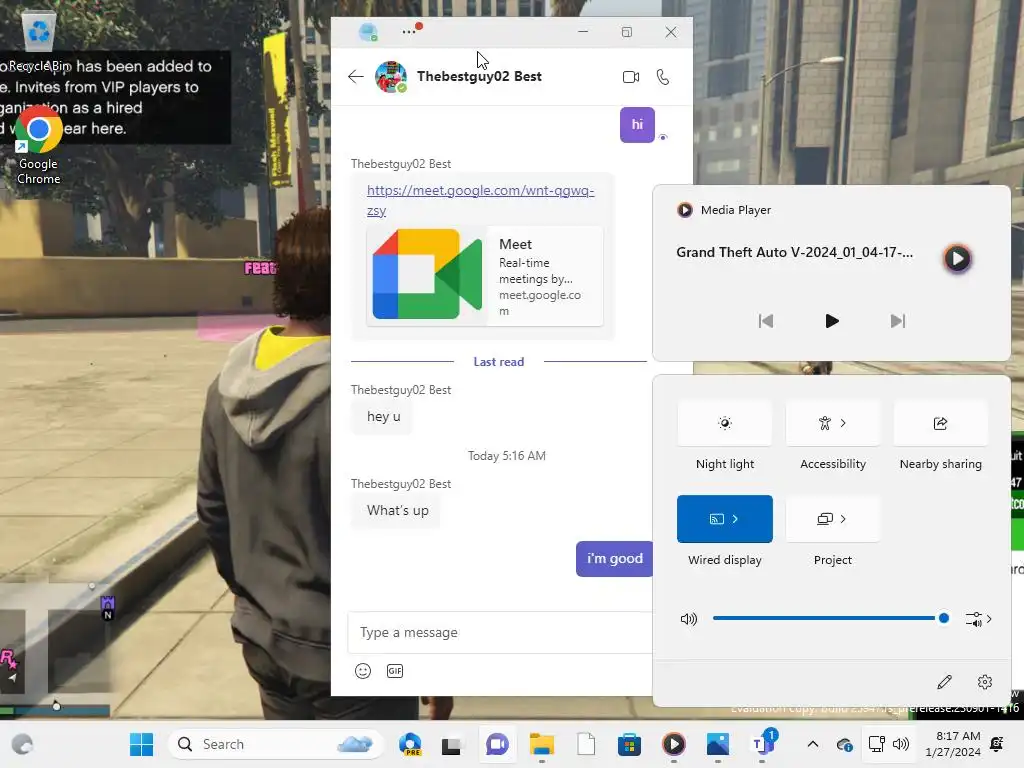This screenshot has height=768, width=1024.
Task: Open Media Player taskbar icon
Action: coord(673,744)
